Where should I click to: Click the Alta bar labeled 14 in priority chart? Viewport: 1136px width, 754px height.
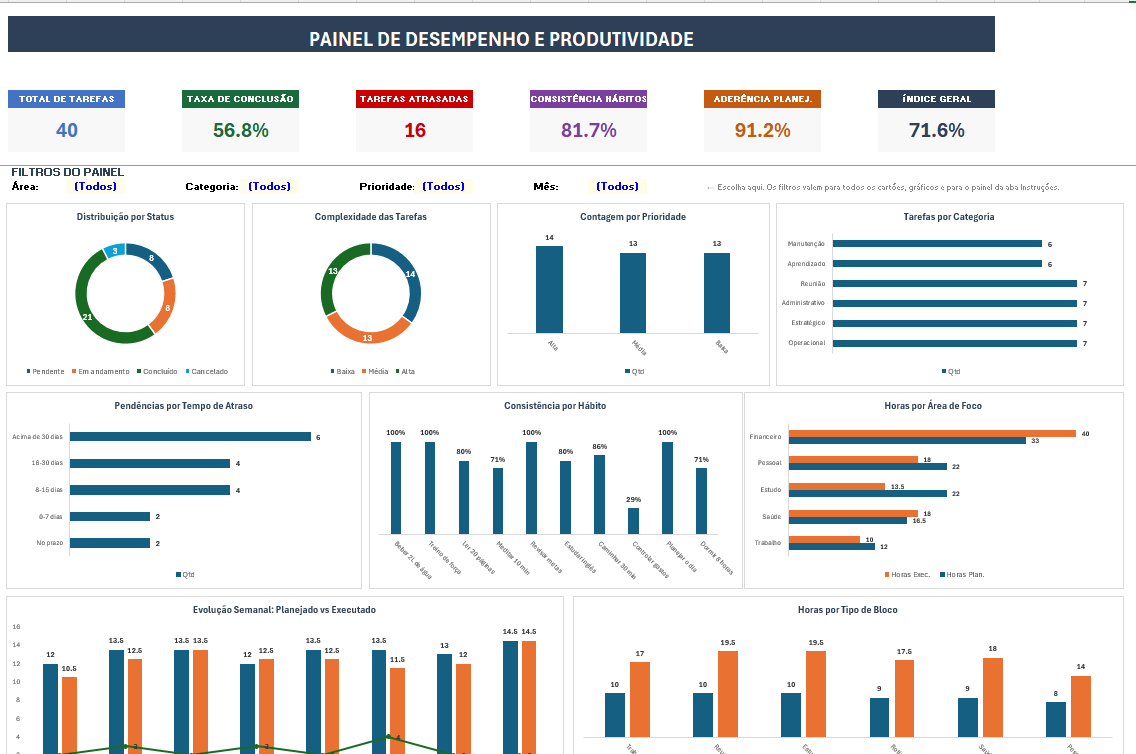(549, 290)
